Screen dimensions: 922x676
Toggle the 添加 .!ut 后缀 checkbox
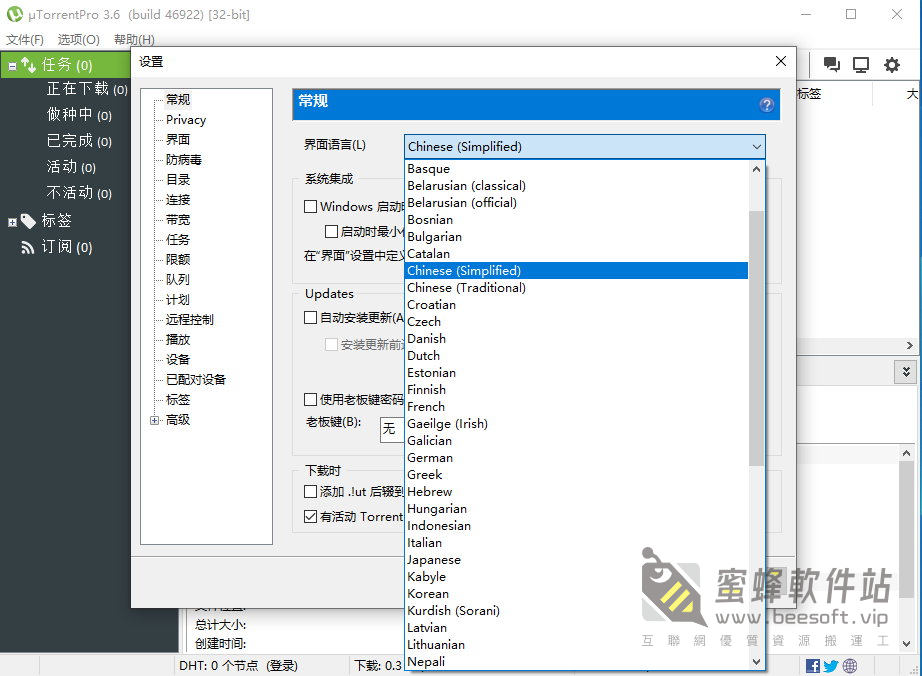coord(310,491)
